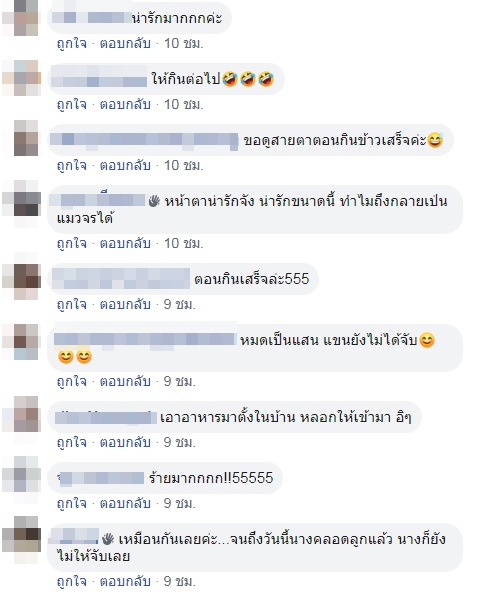Reply to the comment ร้ายมากกกก!!55555
The height and width of the screenshot is (599, 495).
[x=125, y=503]
